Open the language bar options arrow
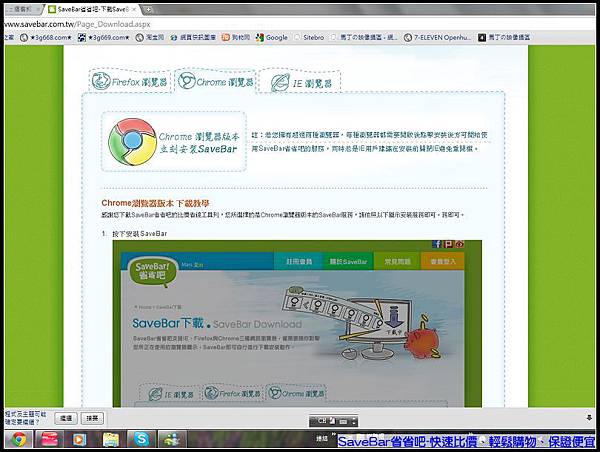Screen dimensions: 600x452 tap(354, 421)
